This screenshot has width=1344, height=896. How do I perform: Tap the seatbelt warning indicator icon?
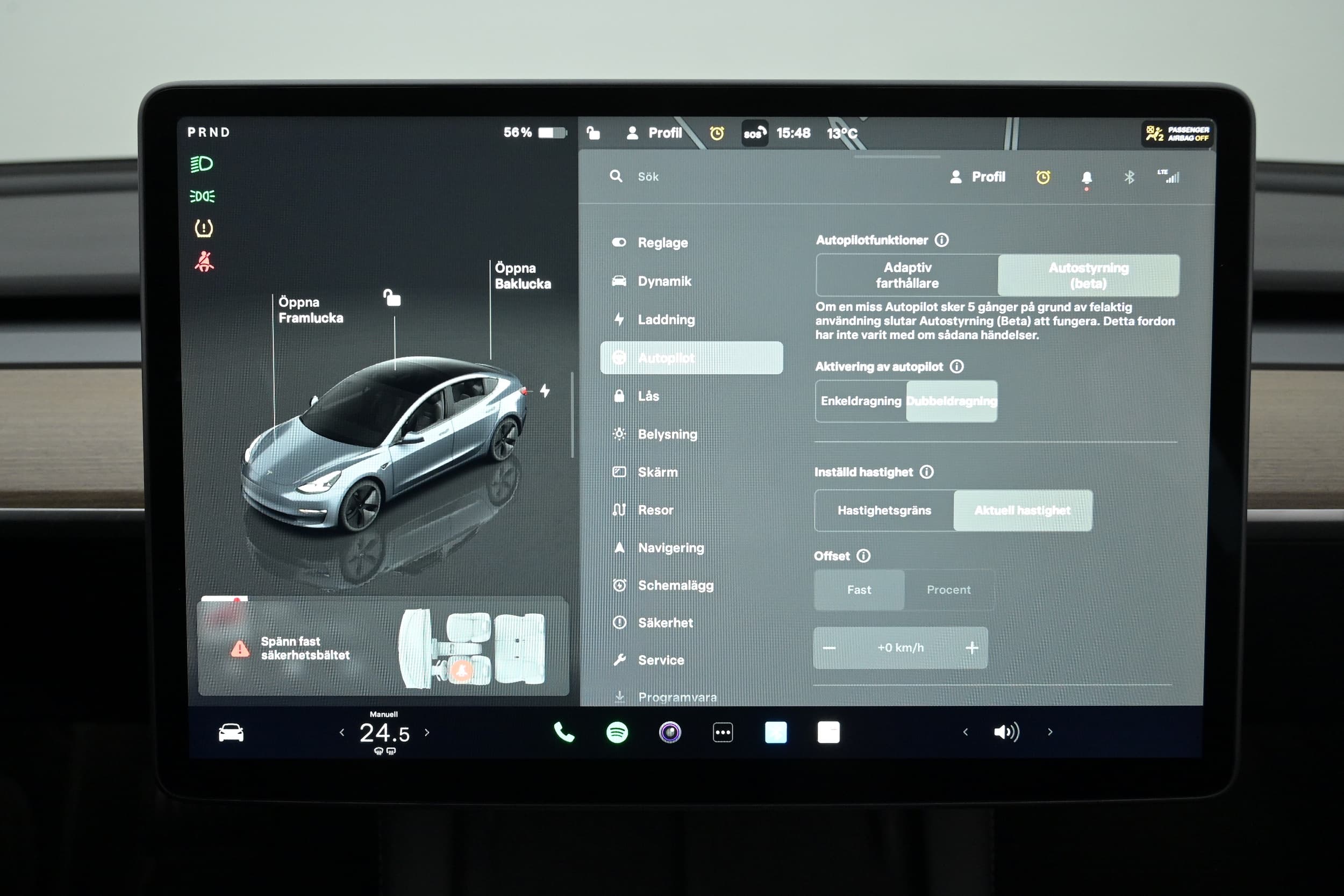click(x=204, y=261)
